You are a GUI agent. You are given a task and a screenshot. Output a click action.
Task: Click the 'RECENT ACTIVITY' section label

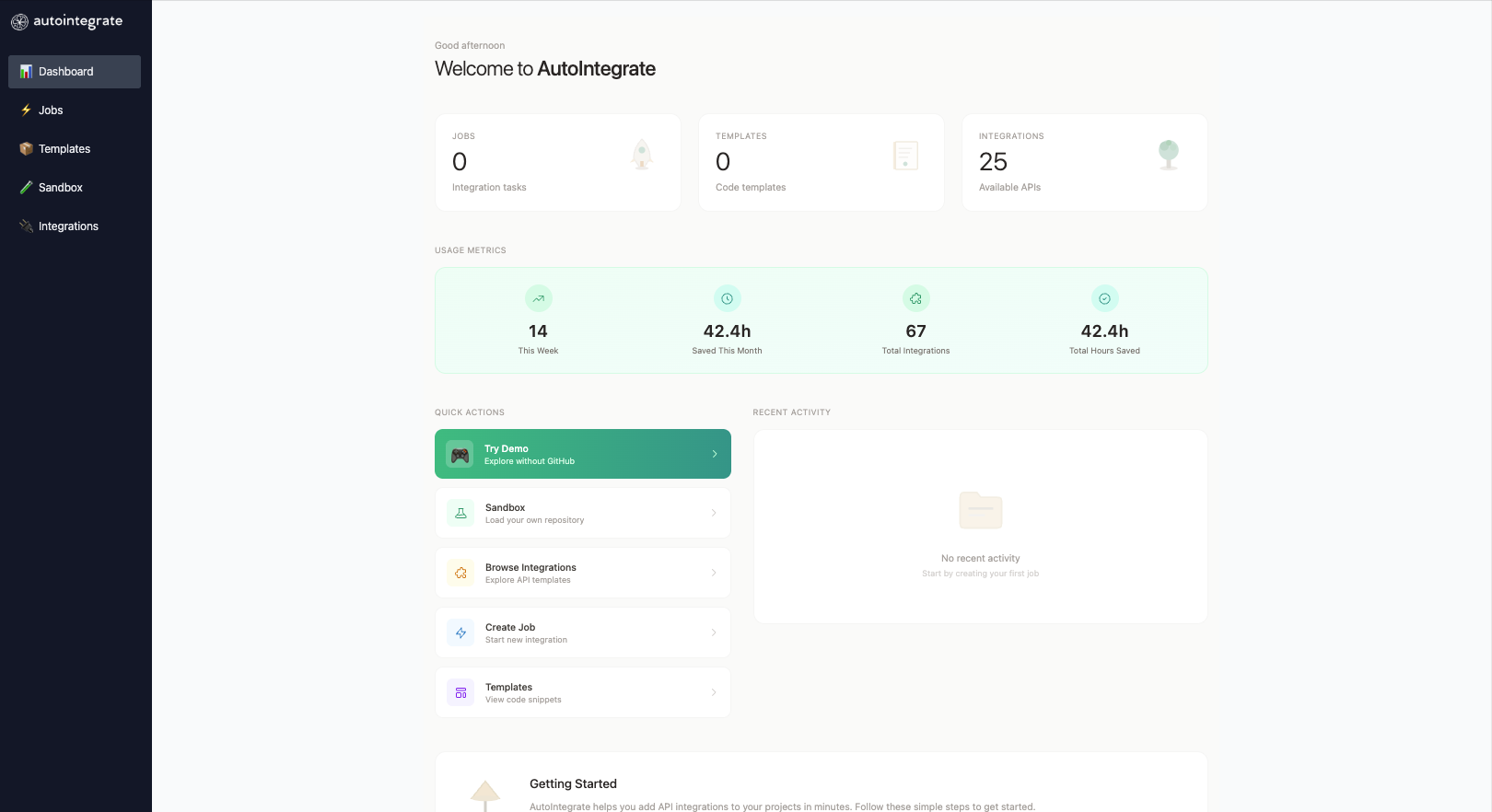792,412
